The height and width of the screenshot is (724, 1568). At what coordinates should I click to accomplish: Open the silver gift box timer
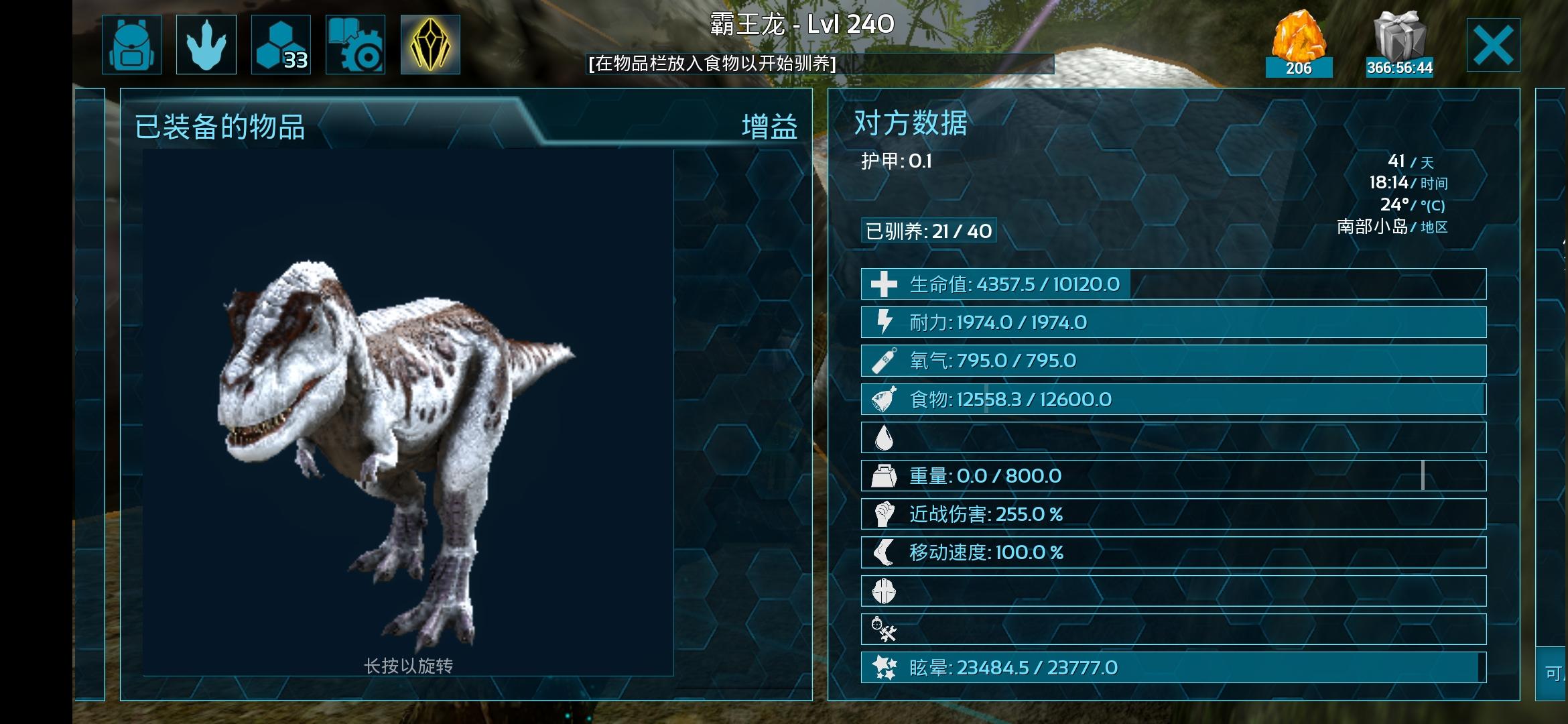[x=1400, y=44]
